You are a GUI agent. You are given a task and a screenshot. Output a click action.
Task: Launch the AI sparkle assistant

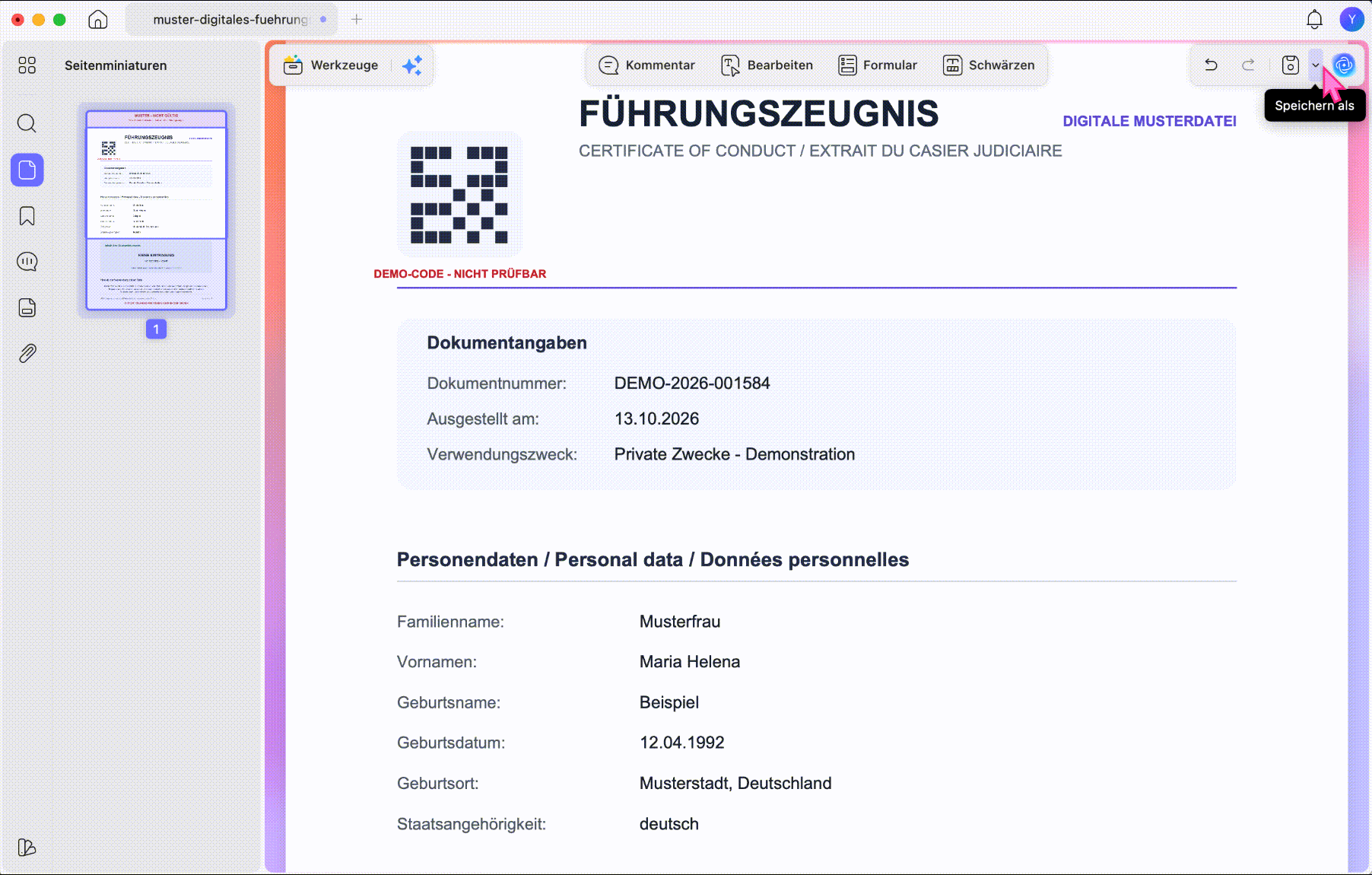point(412,65)
